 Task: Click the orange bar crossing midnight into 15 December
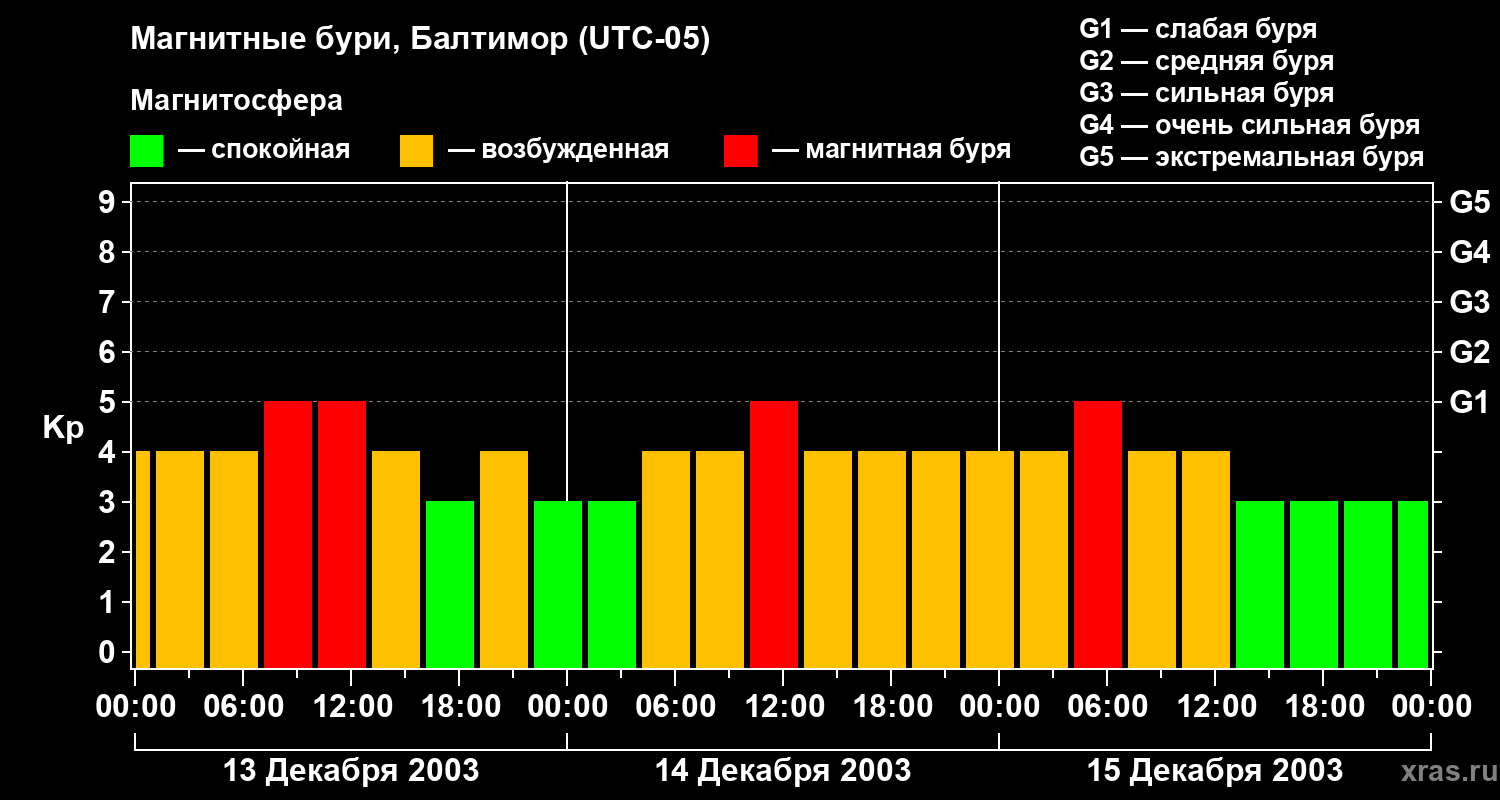coord(990,559)
